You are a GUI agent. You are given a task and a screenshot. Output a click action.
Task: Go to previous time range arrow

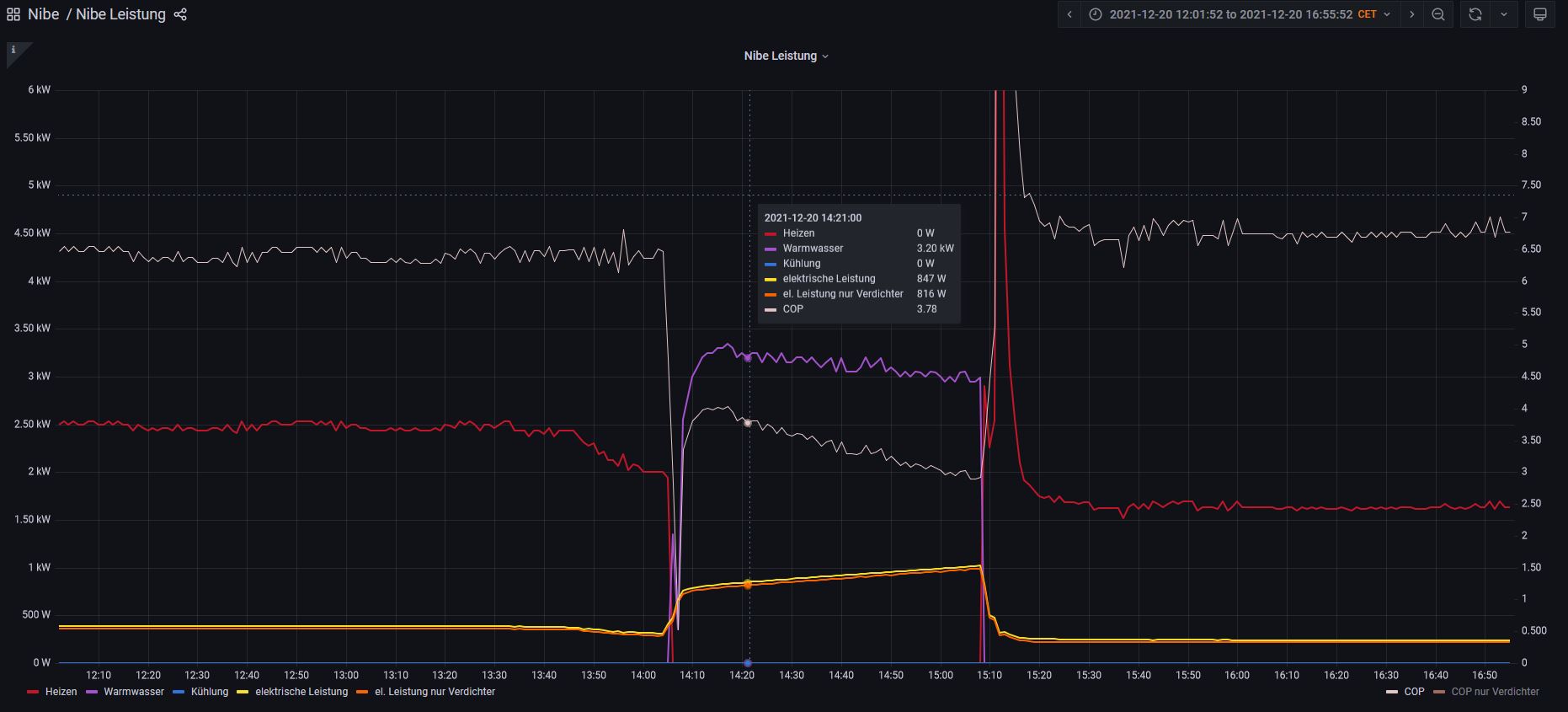[x=1069, y=14]
